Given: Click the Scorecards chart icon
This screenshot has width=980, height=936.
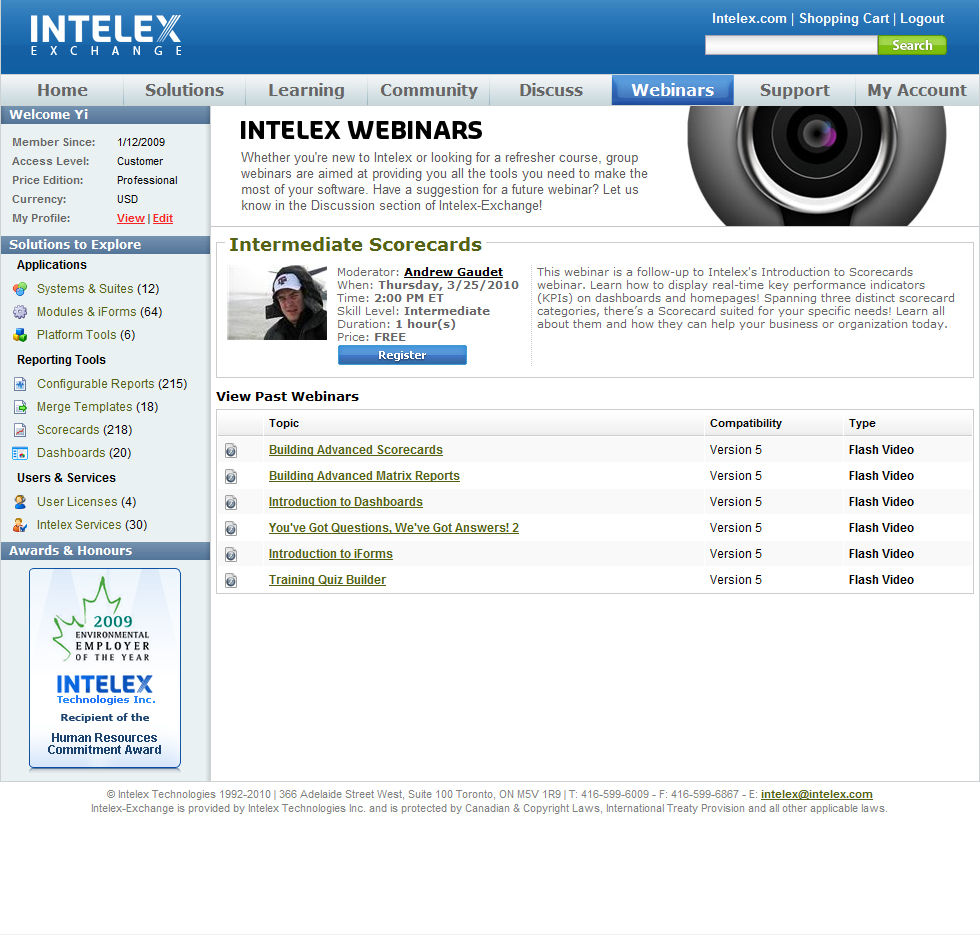Looking at the screenshot, I should (x=20, y=430).
